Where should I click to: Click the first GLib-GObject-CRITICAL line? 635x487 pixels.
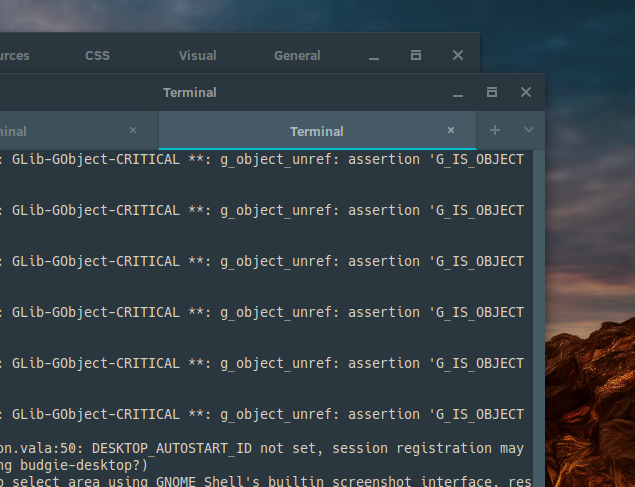(x=262, y=159)
